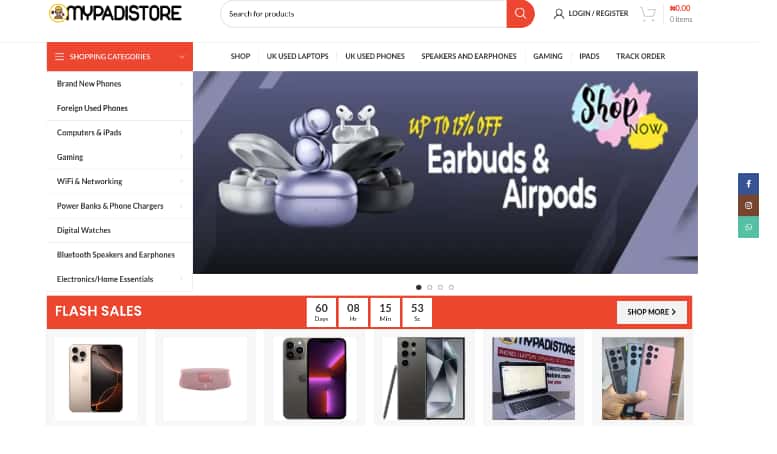The height and width of the screenshot is (454, 777).
Task: Share via the Facebook side icon
Action: pyautogui.click(x=748, y=184)
